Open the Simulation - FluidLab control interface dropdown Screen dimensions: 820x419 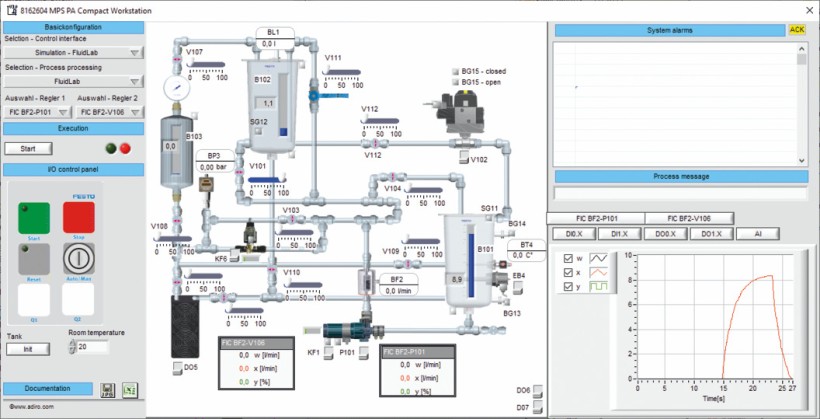[x=74, y=53]
